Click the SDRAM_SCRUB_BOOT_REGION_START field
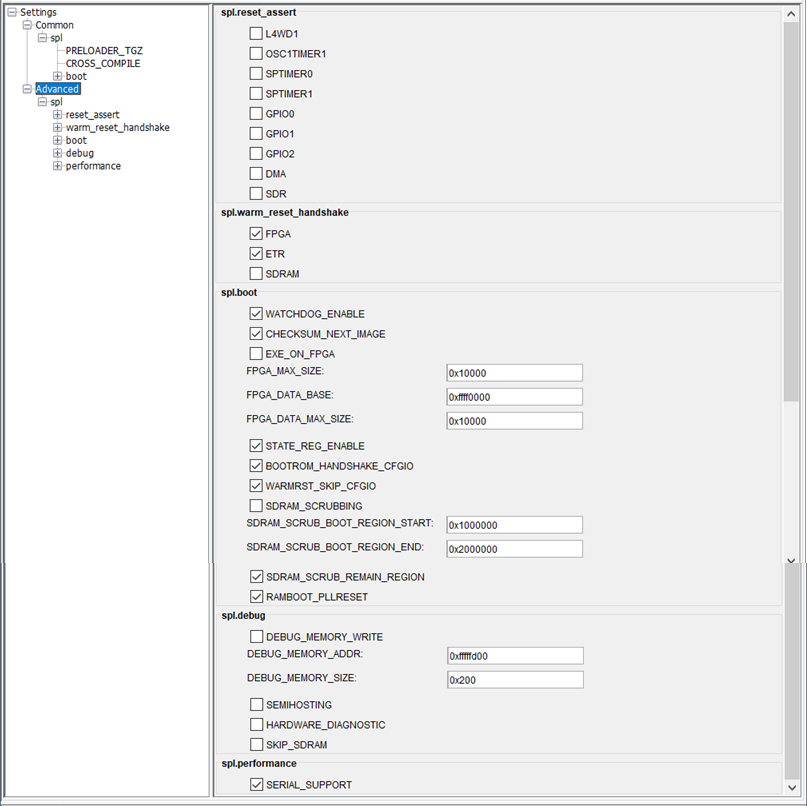Screen dimensions: 807x806 pos(514,525)
